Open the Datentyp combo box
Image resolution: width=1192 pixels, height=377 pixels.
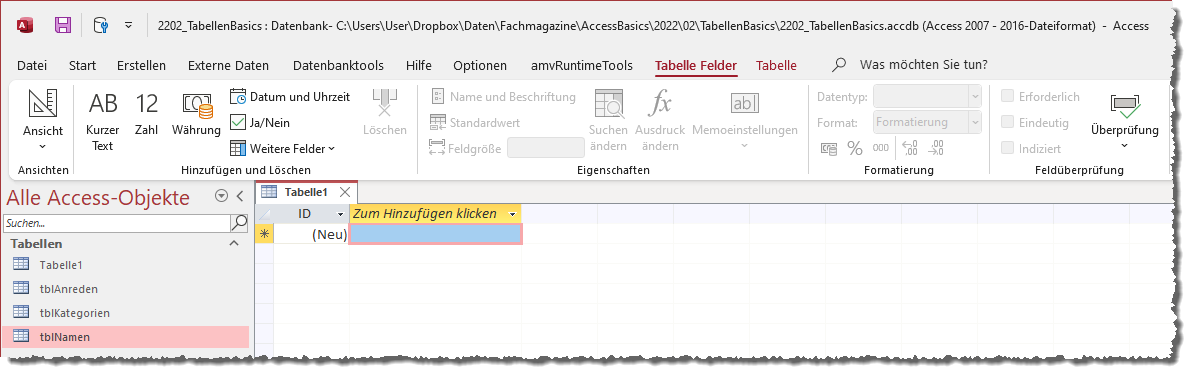(x=927, y=97)
